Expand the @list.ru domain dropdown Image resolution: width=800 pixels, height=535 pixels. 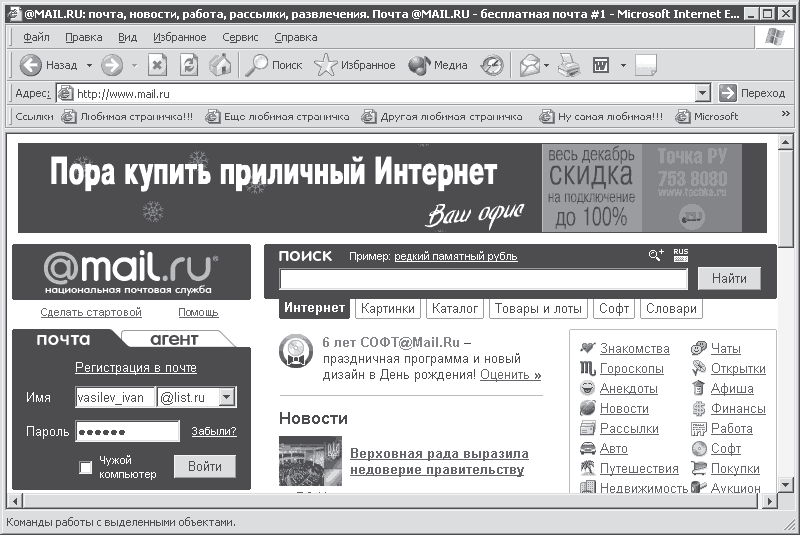tap(227, 396)
